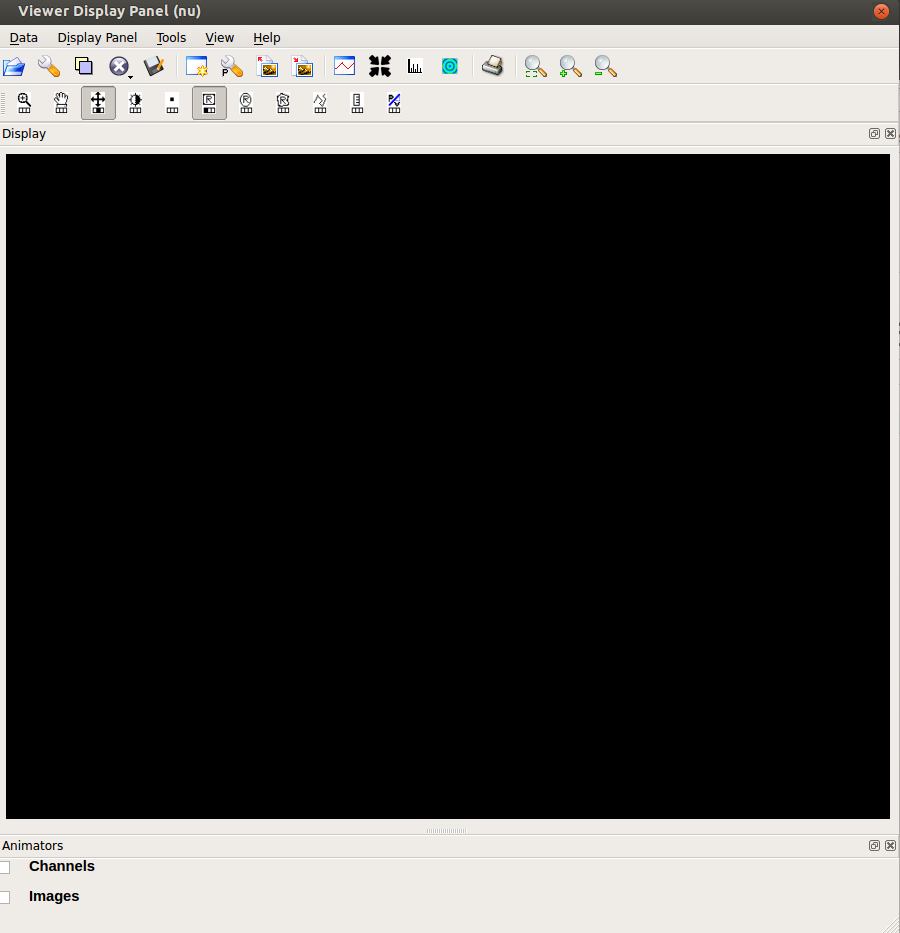Restore panel state icon with red down-right arrow
Image resolution: width=900 pixels, height=933 pixels.
[x=302, y=66]
